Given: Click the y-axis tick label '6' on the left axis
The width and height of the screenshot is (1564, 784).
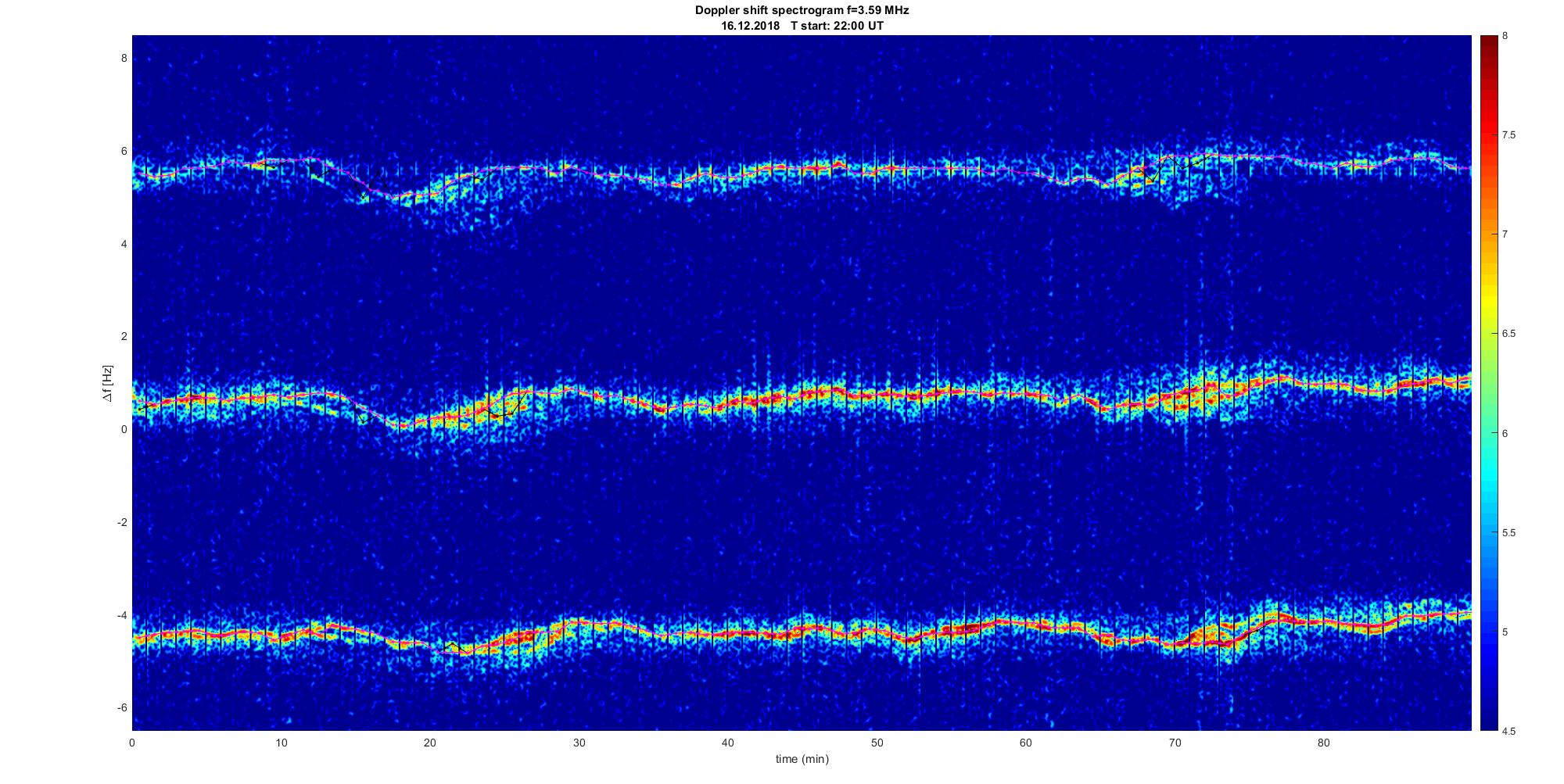Looking at the screenshot, I should (x=124, y=152).
